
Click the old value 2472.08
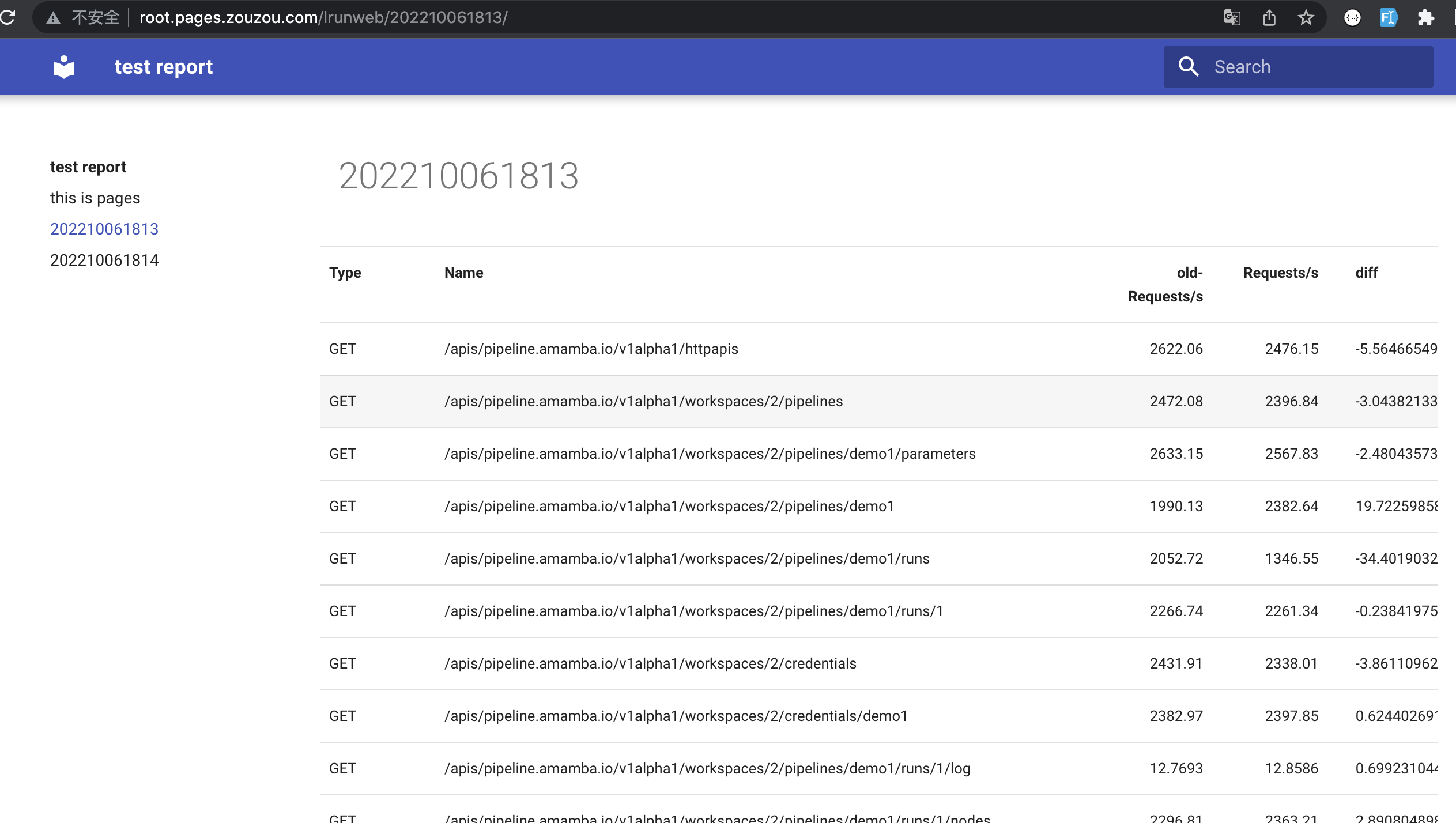[x=1176, y=401]
